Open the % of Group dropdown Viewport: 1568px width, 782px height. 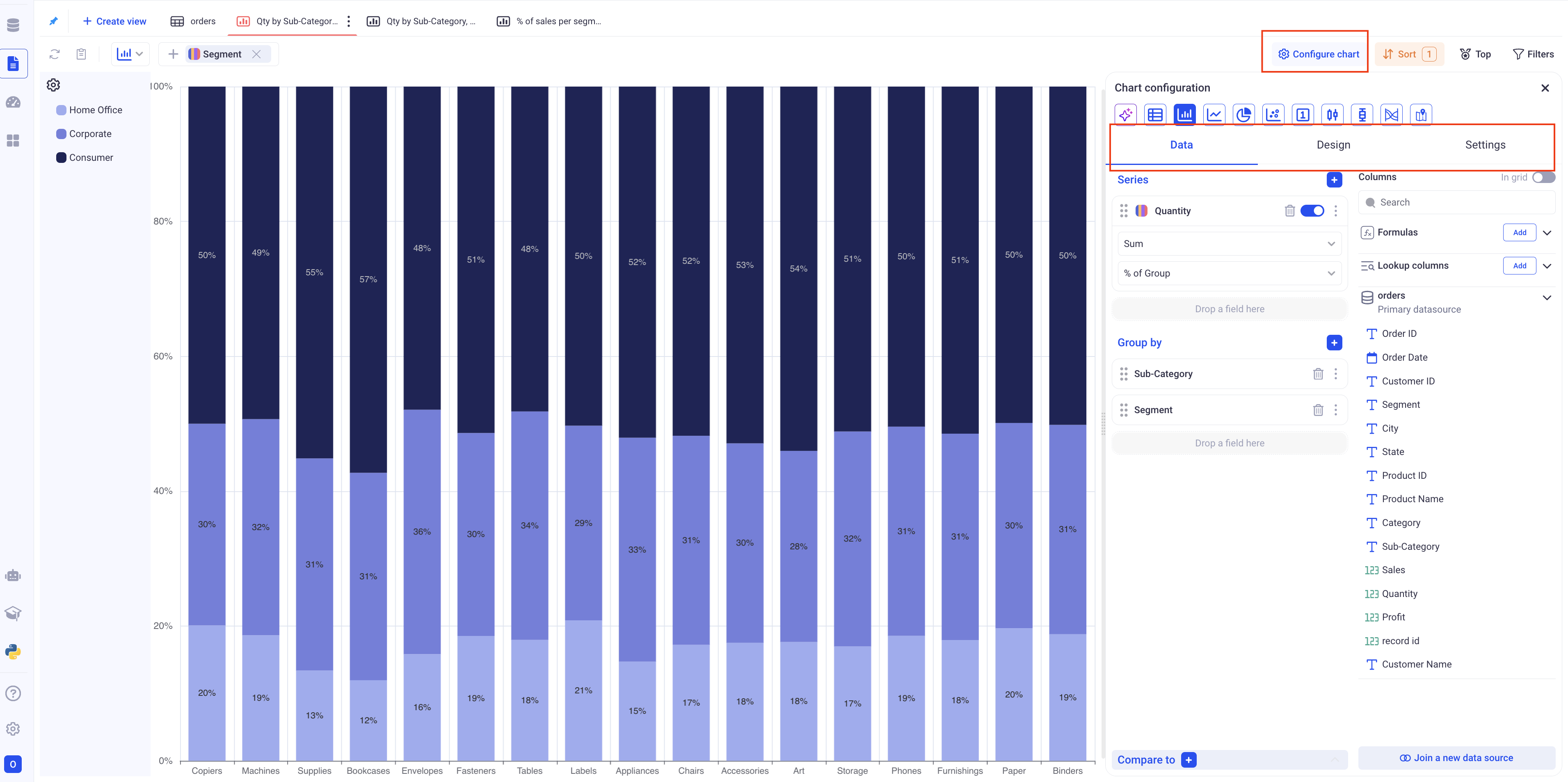click(1229, 273)
